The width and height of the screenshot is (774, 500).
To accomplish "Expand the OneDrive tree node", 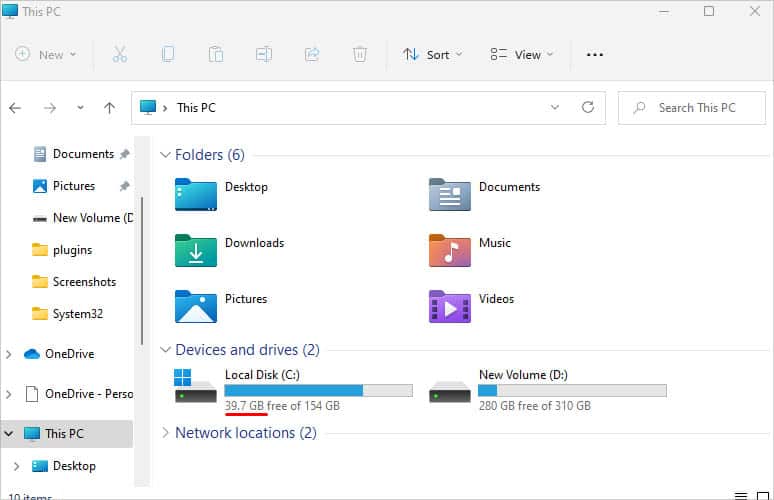I will pyautogui.click(x=8, y=354).
